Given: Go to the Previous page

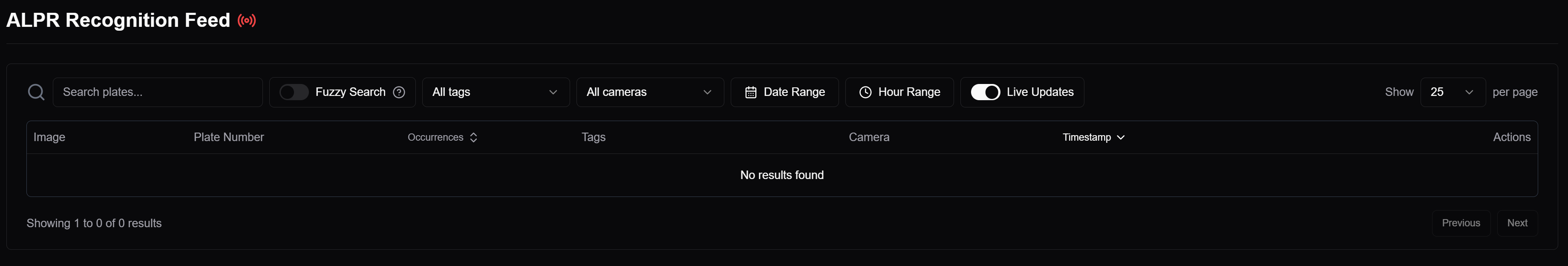Looking at the screenshot, I should point(1460,223).
